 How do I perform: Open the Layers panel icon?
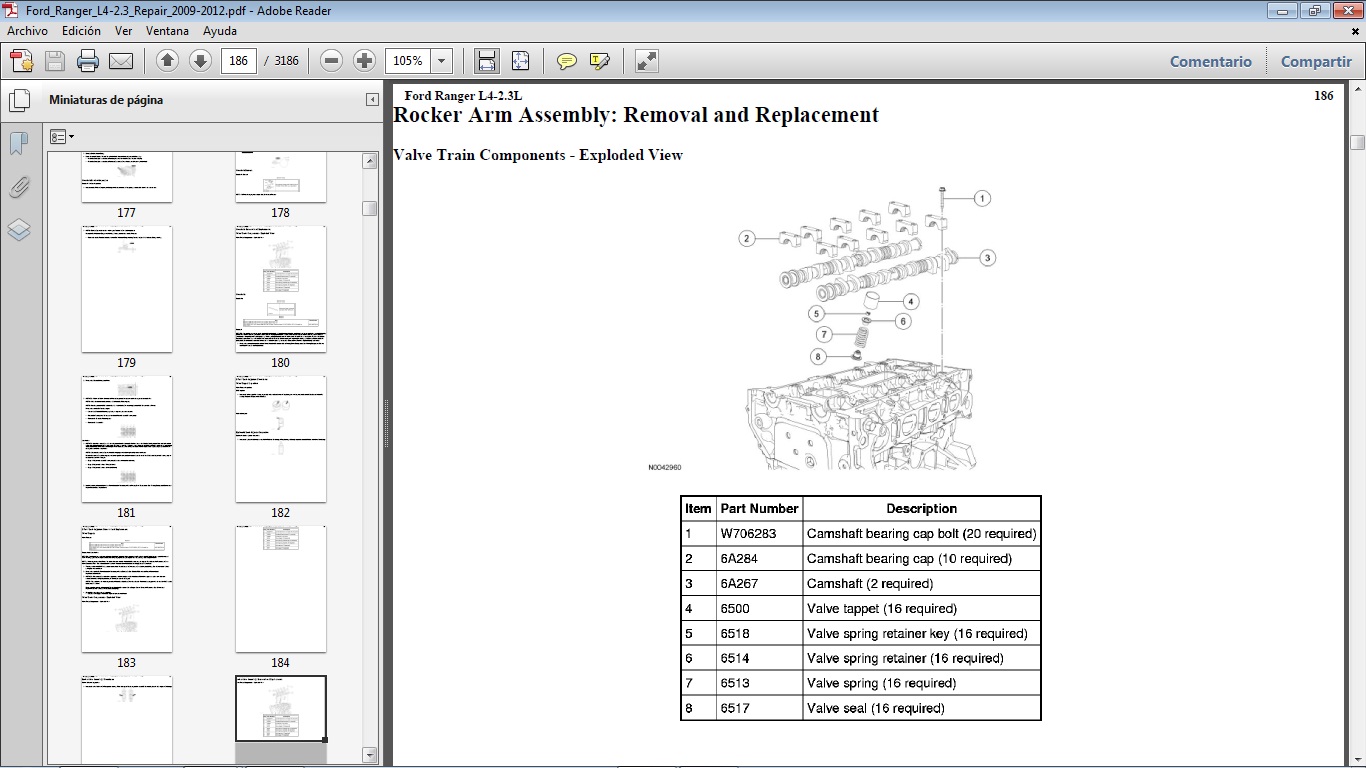[x=19, y=230]
